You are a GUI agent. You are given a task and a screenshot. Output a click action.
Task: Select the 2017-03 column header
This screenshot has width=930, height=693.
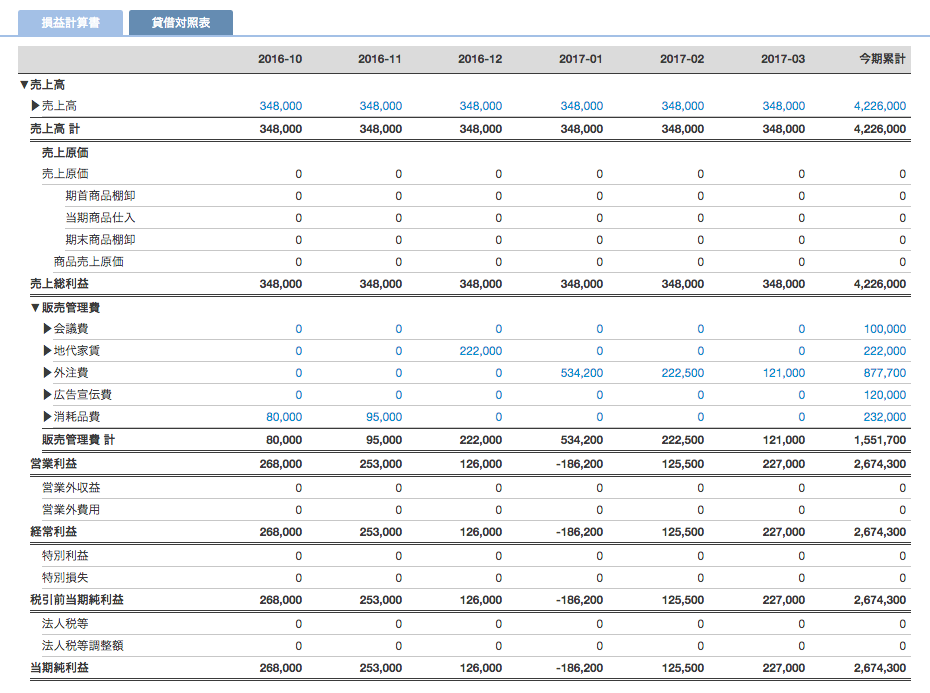coord(783,59)
